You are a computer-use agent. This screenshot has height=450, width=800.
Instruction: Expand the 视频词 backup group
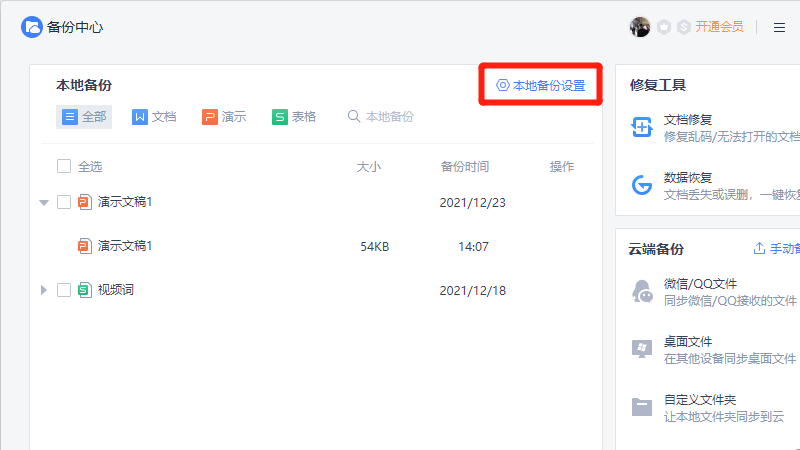43,290
